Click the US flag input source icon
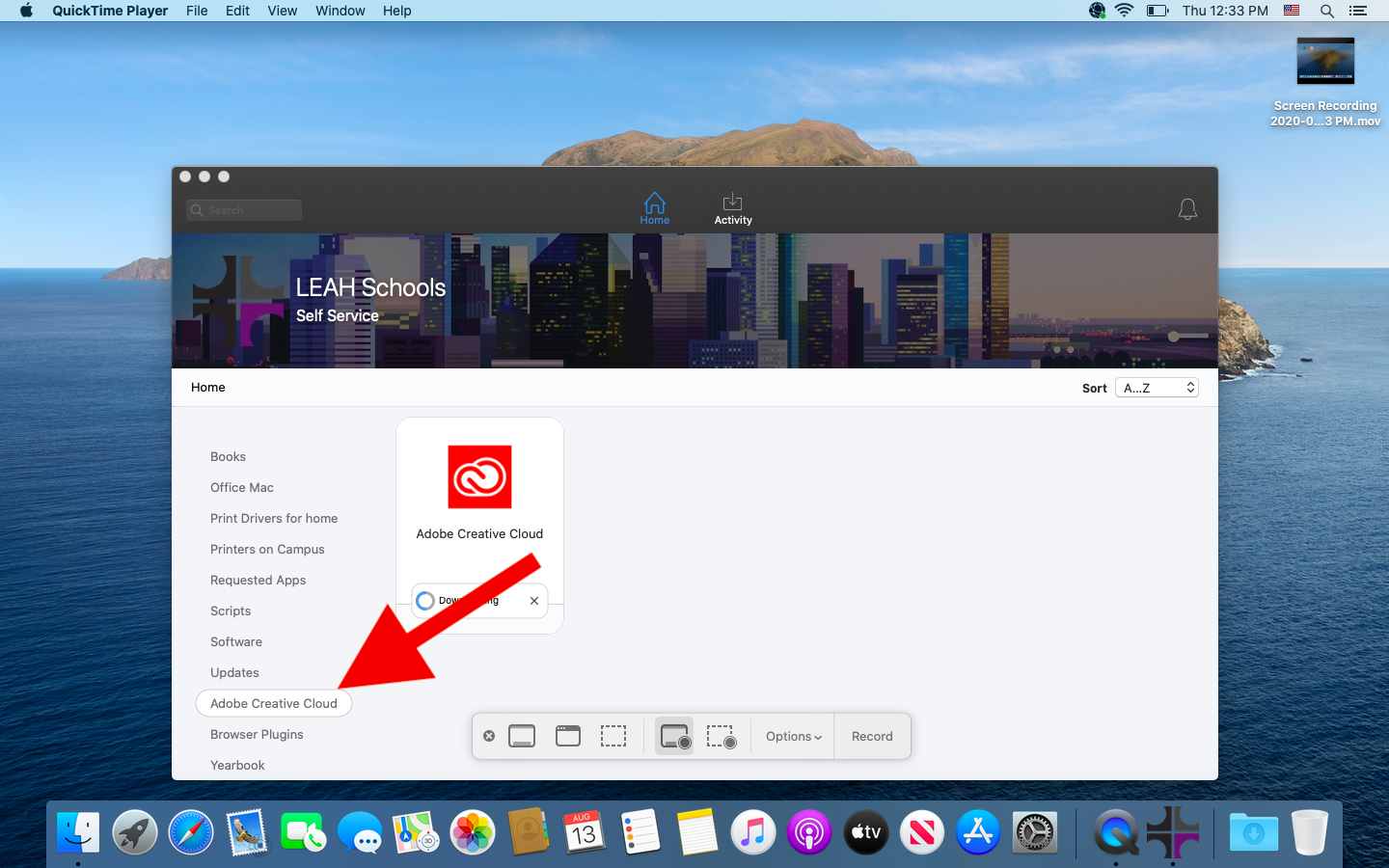The image size is (1389, 868). point(1292,11)
